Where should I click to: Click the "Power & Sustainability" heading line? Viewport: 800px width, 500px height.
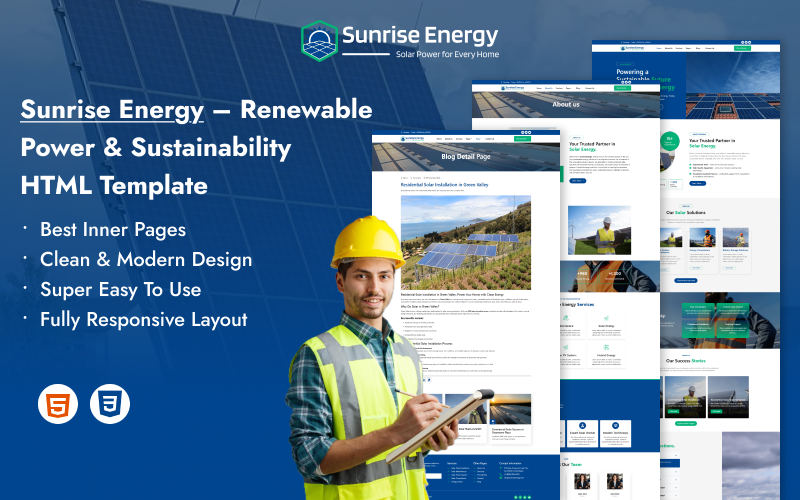pyautogui.click(x=156, y=147)
